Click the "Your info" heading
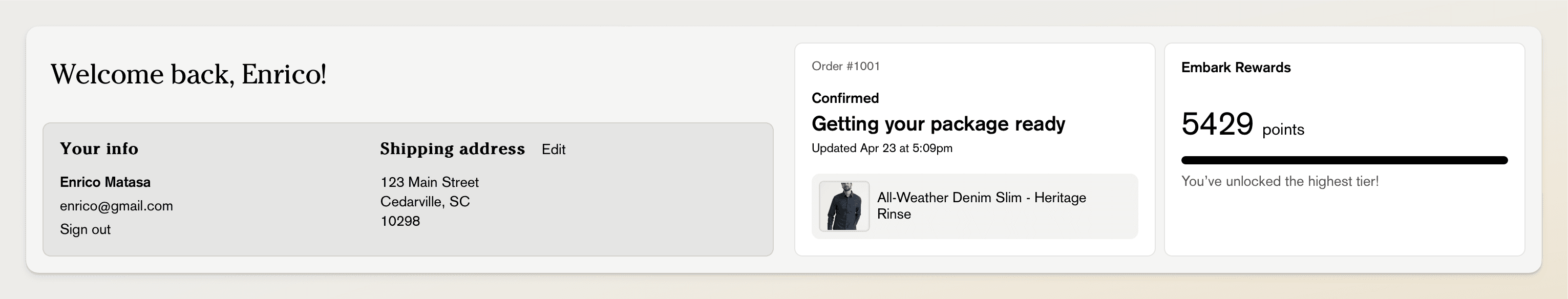This screenshot has height=299, width=1568. pos(99,149)
